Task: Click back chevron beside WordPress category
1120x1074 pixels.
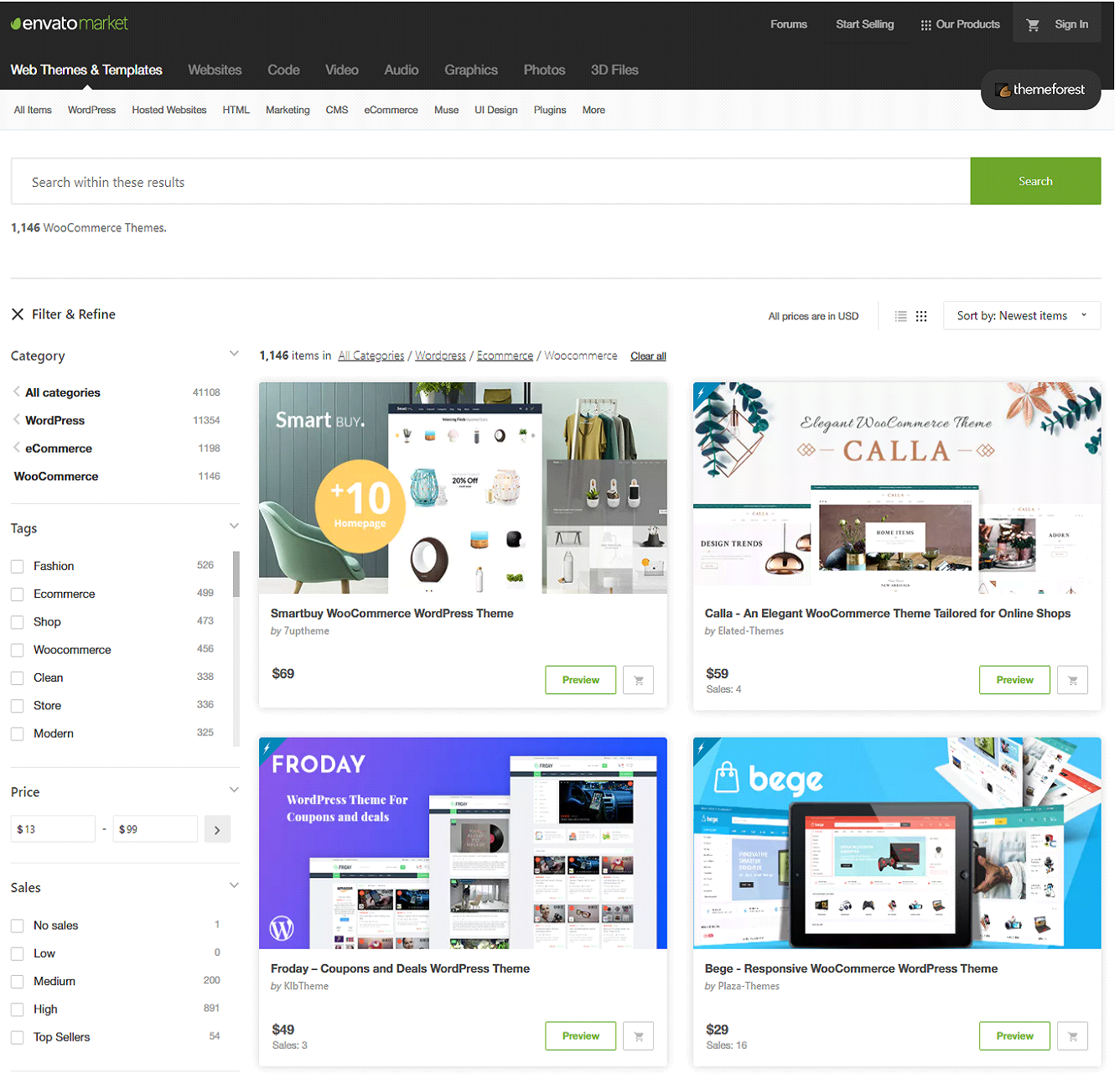Action: pos(17,421)
